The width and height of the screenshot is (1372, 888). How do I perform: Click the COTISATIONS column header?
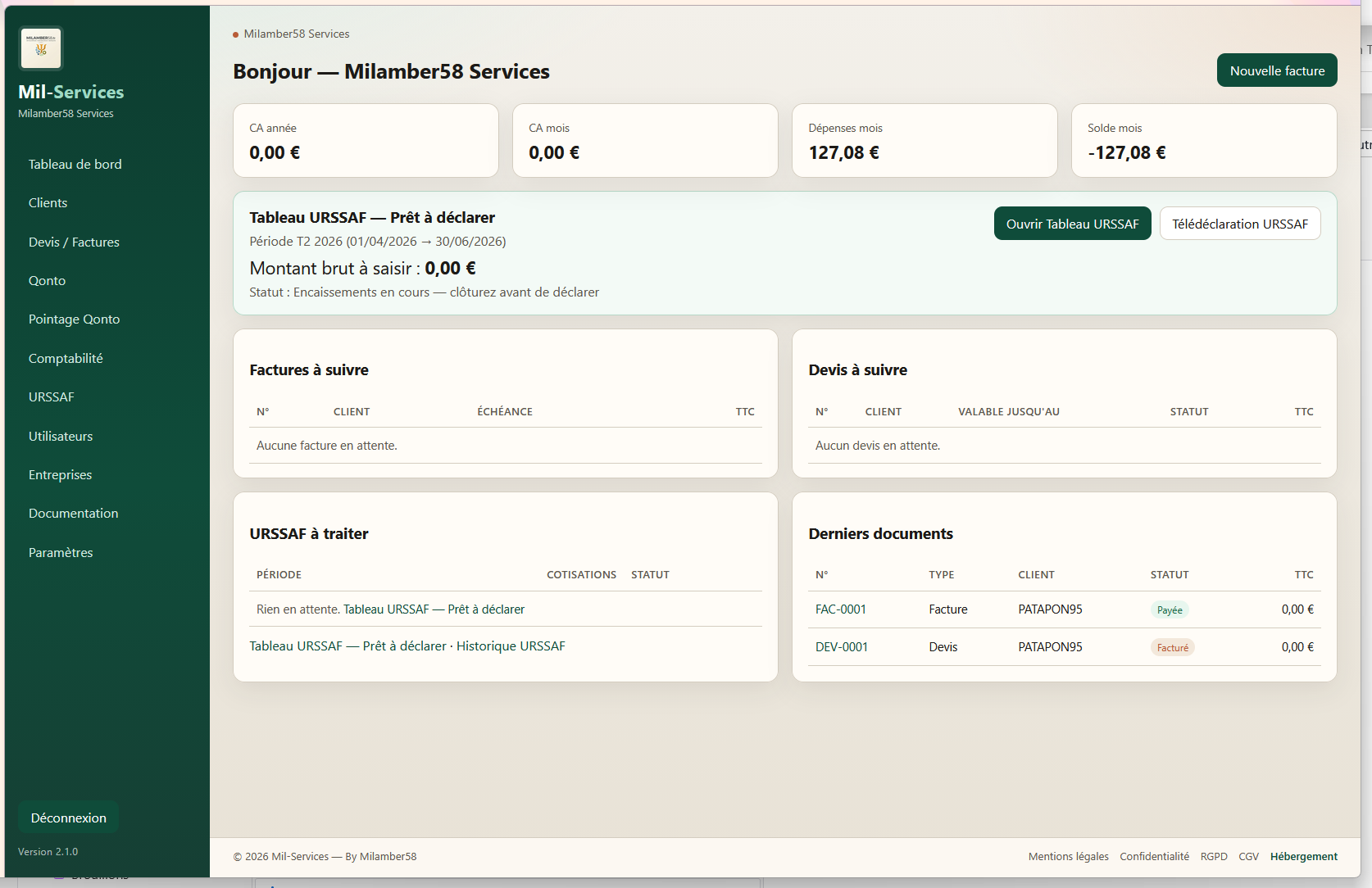click(x=581, y=575)
